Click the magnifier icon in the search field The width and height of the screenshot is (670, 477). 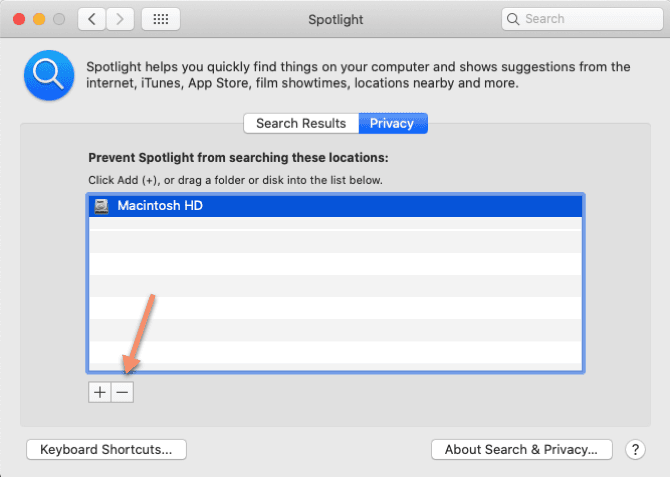click(513, 19)
